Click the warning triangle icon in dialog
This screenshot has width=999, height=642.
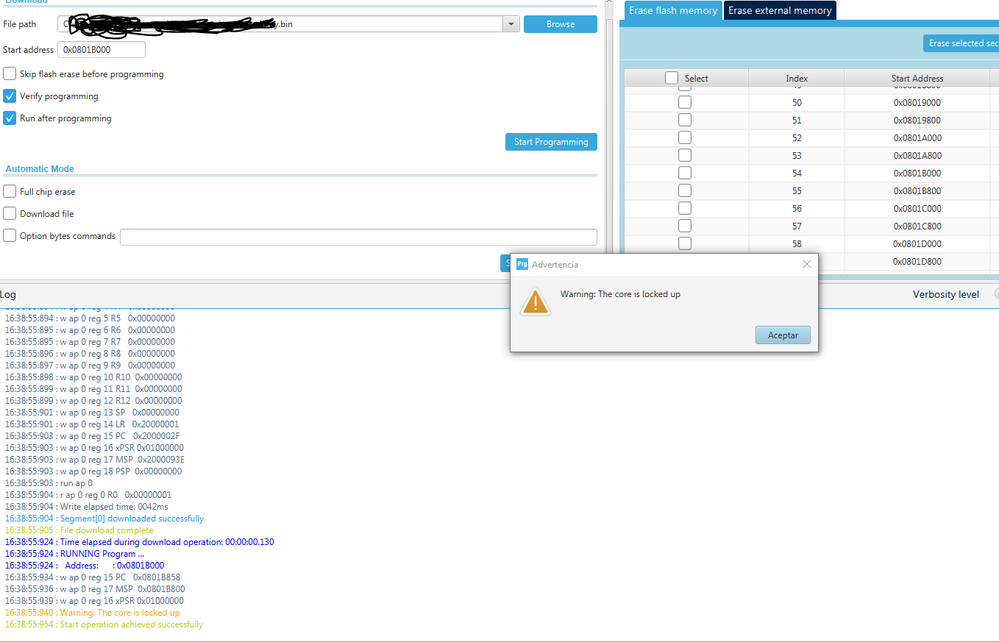pyautogui.click(x=535, y=301)
